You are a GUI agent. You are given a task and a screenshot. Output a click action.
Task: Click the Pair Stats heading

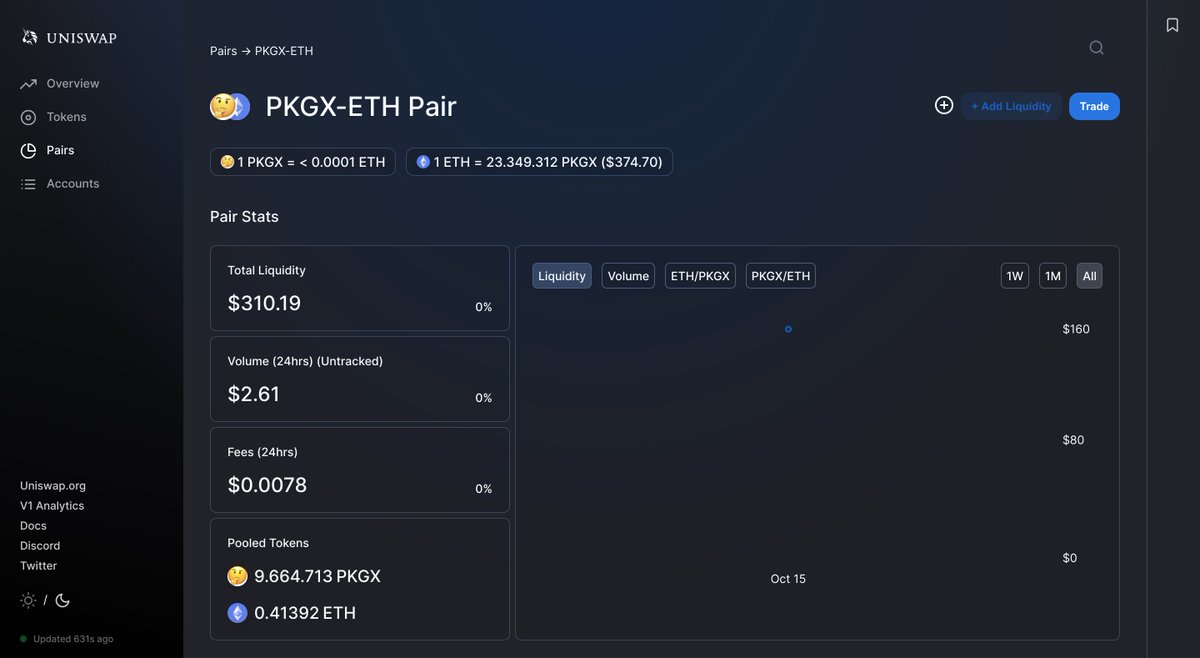[244, 217]
